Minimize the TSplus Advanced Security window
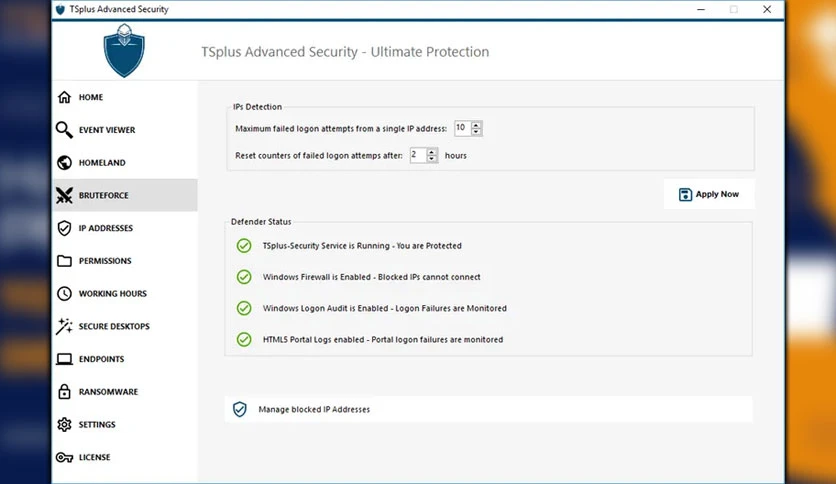836x484 pixels. pos(701,10)
